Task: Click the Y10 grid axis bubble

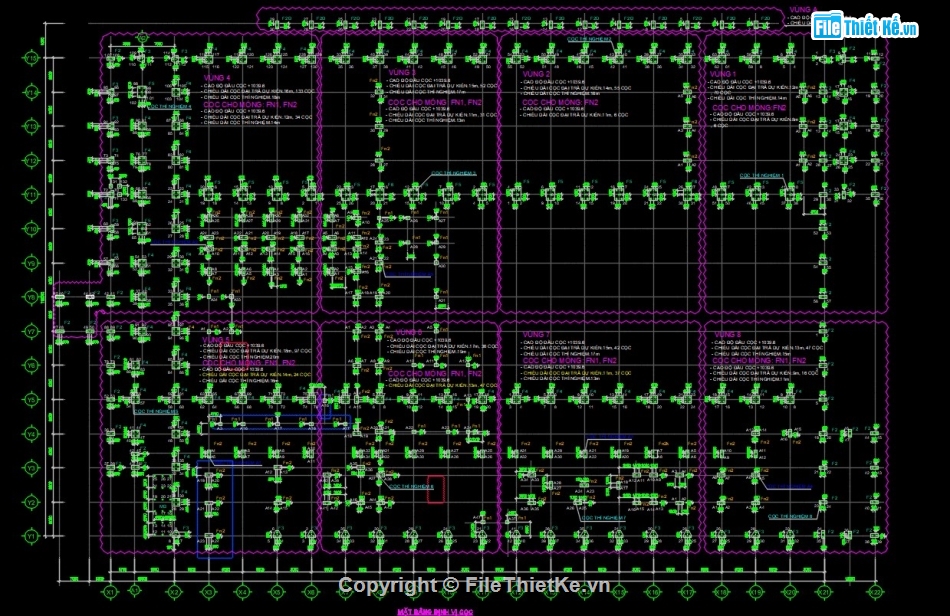Action: 32,229
